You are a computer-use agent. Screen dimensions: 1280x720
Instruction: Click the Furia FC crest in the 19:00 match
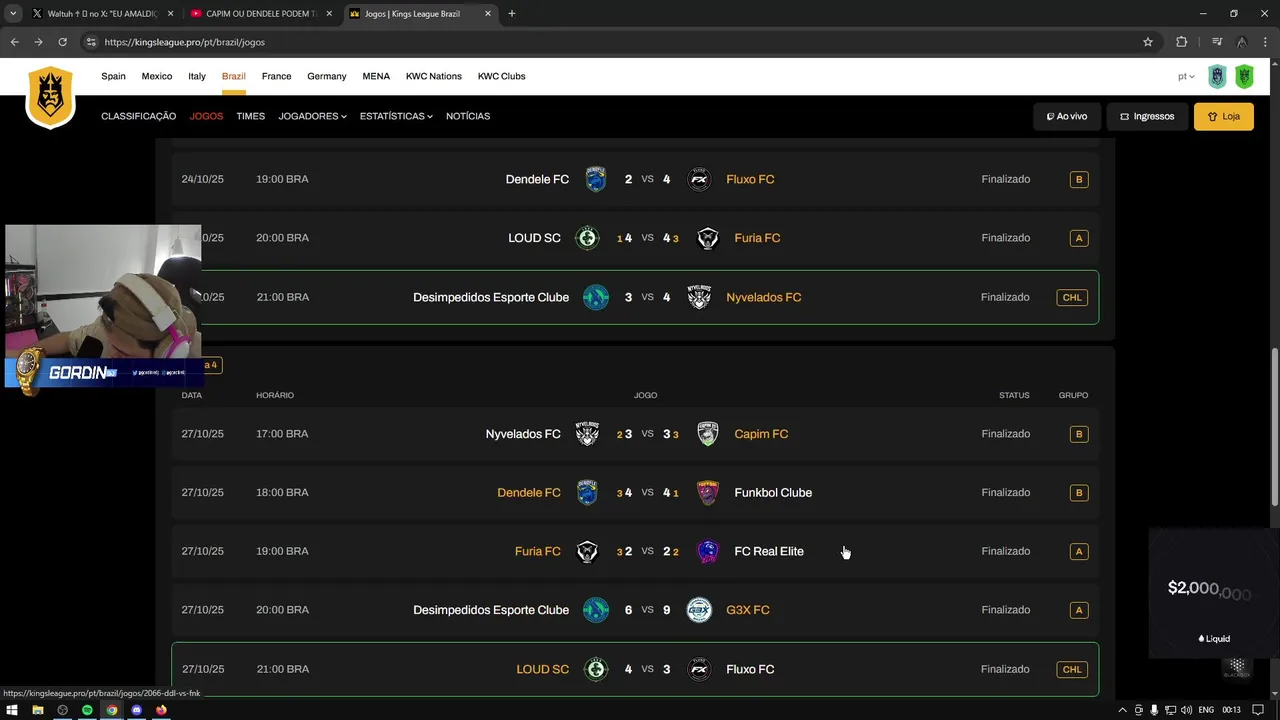pyautogui.click(x=587, y=551)
